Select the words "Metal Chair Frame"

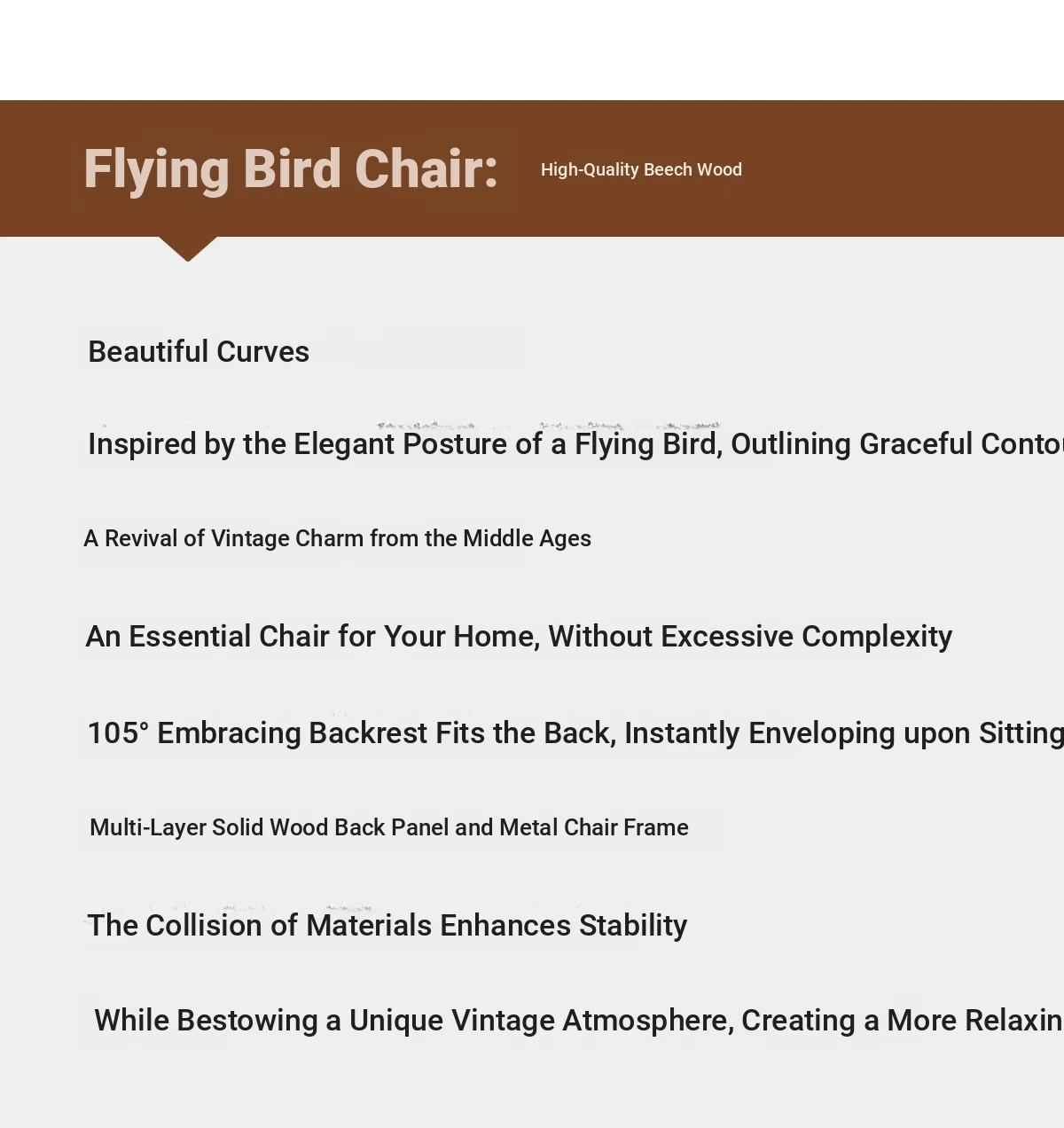[594, 827]
